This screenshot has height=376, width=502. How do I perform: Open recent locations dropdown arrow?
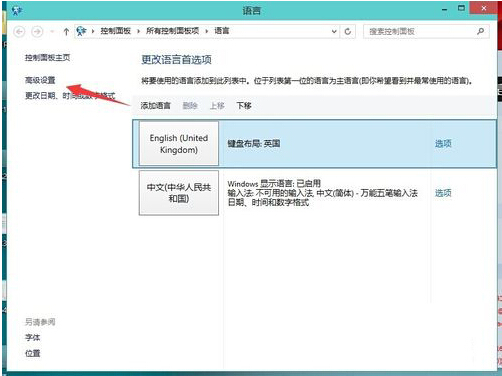coord(52,32)
